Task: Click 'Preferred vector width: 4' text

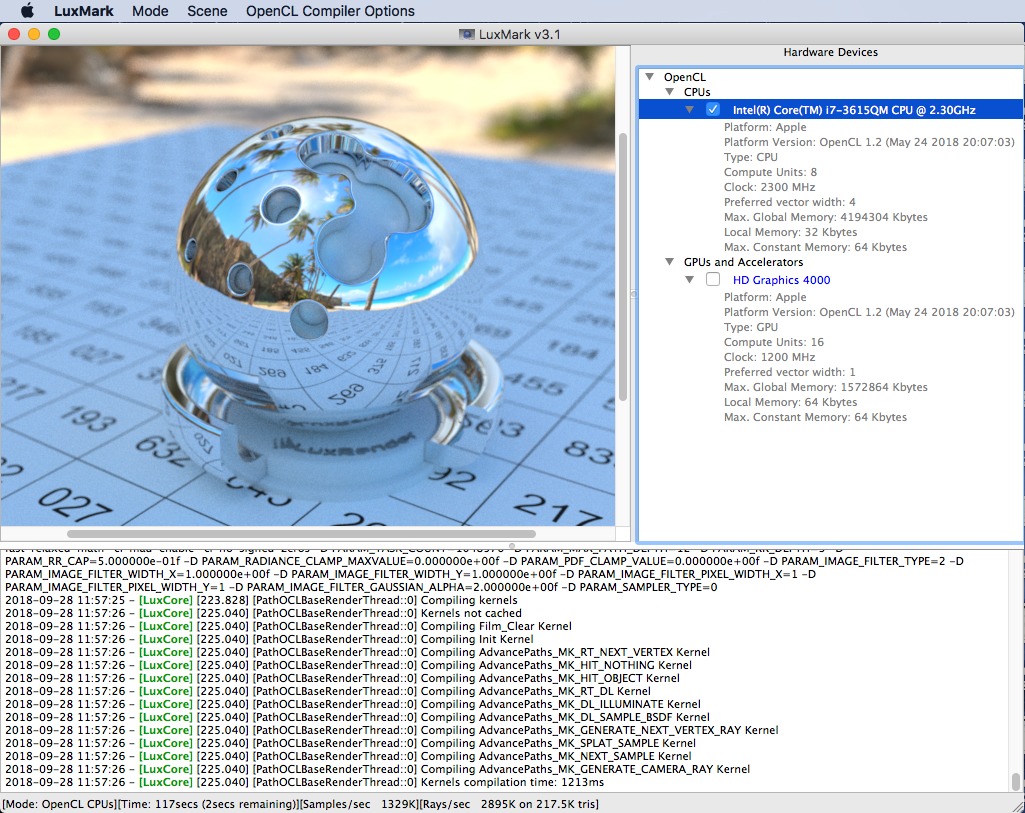Action: coord(790,202)
